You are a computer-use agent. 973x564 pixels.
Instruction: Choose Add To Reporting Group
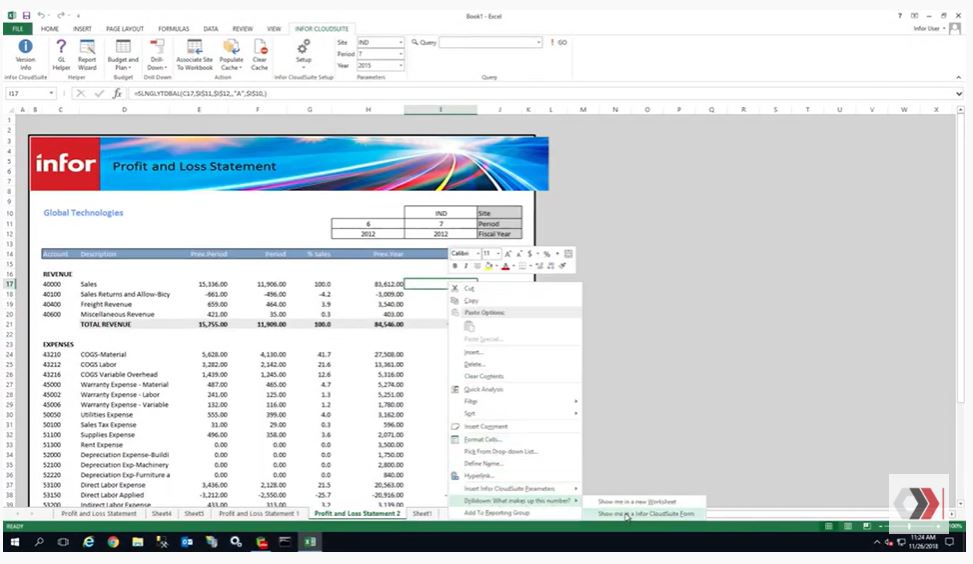[515, 513]
